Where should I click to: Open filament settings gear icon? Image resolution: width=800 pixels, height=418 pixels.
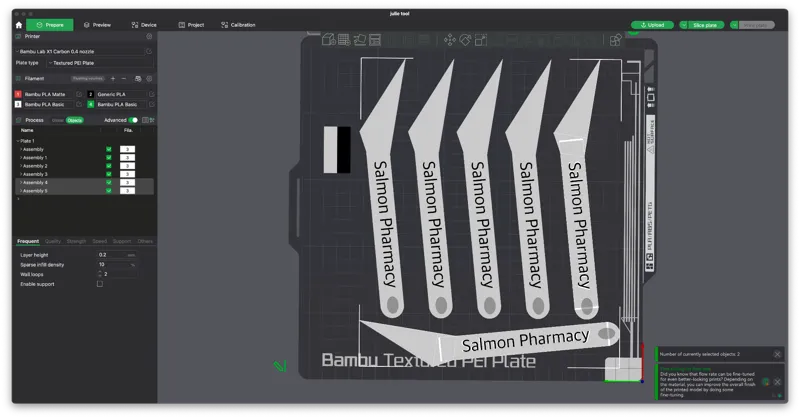coord(149,79)
